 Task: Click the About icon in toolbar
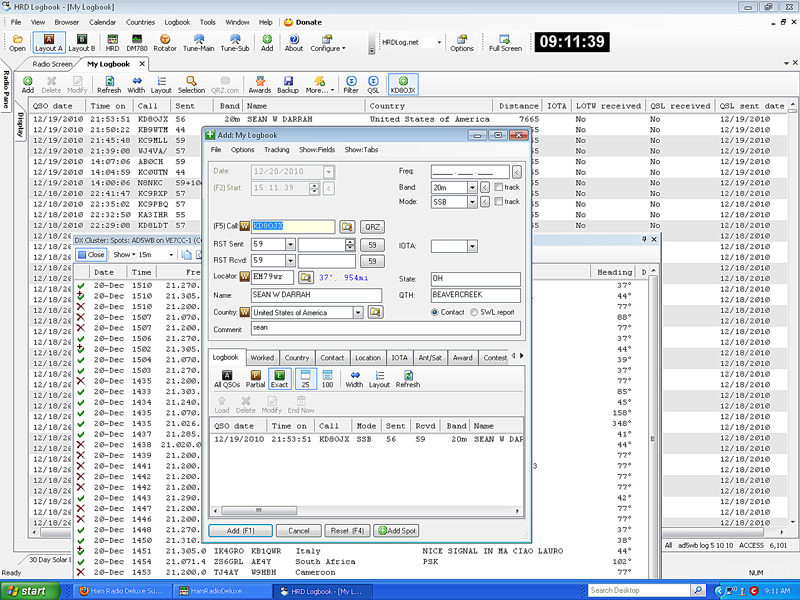(x=293, y=43)
